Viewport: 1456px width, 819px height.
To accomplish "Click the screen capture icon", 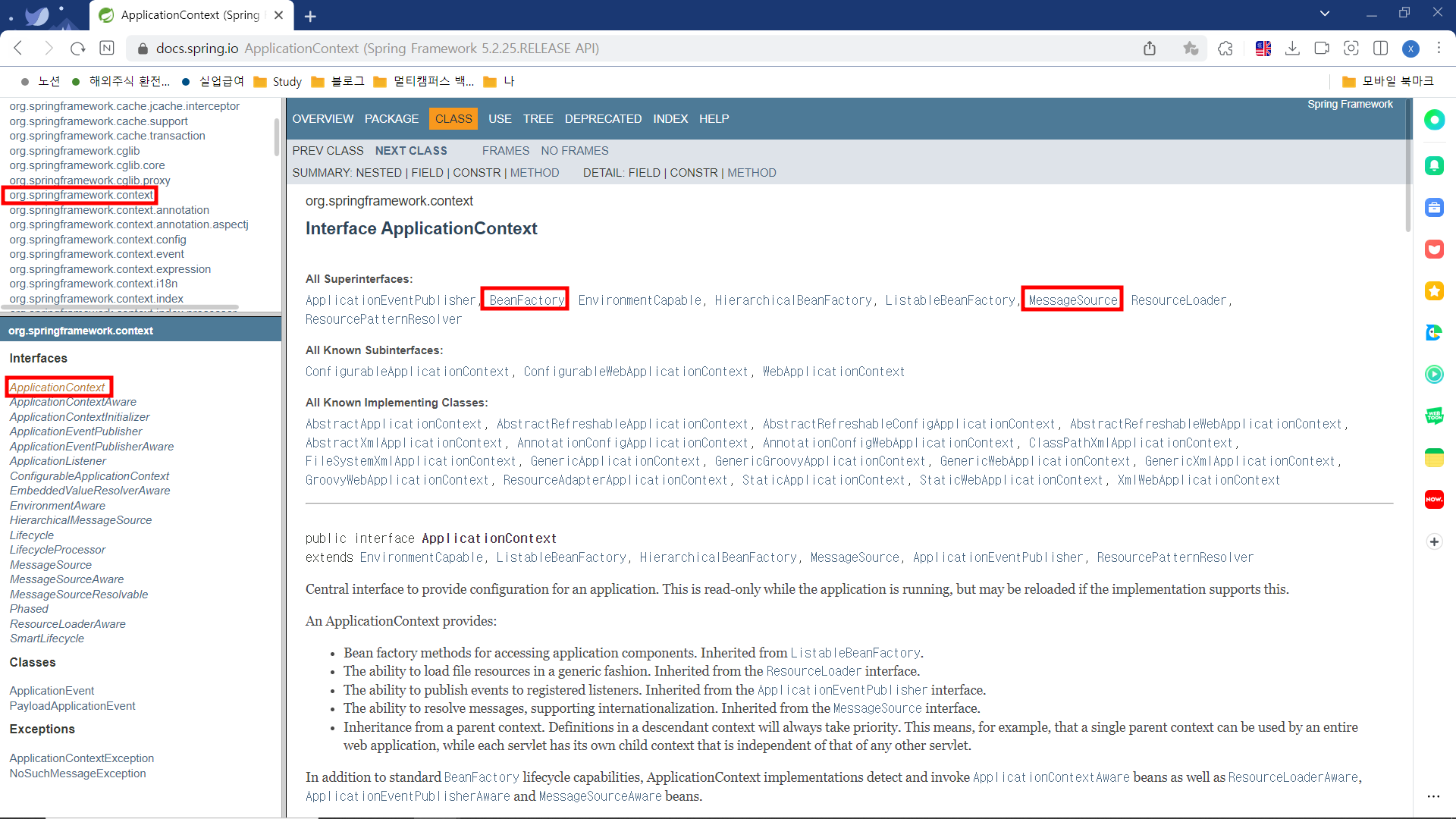I will (1351, 49).
